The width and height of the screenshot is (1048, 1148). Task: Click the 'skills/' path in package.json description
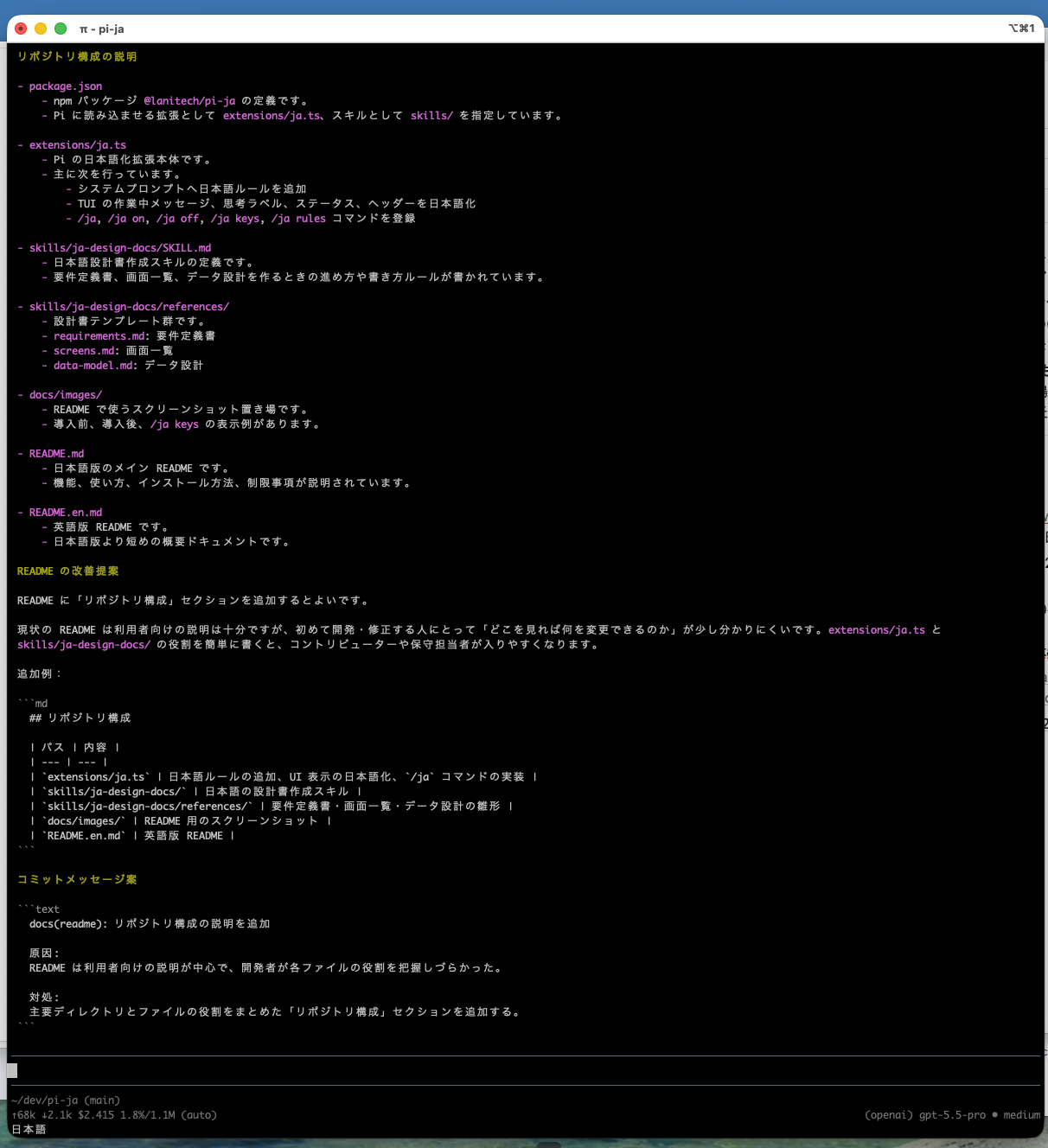tap(431, 116)
